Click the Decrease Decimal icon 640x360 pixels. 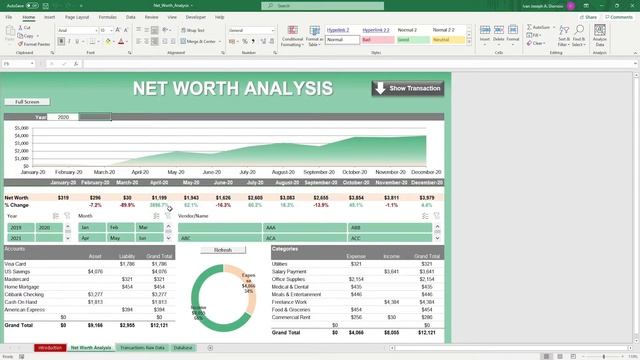272,42
